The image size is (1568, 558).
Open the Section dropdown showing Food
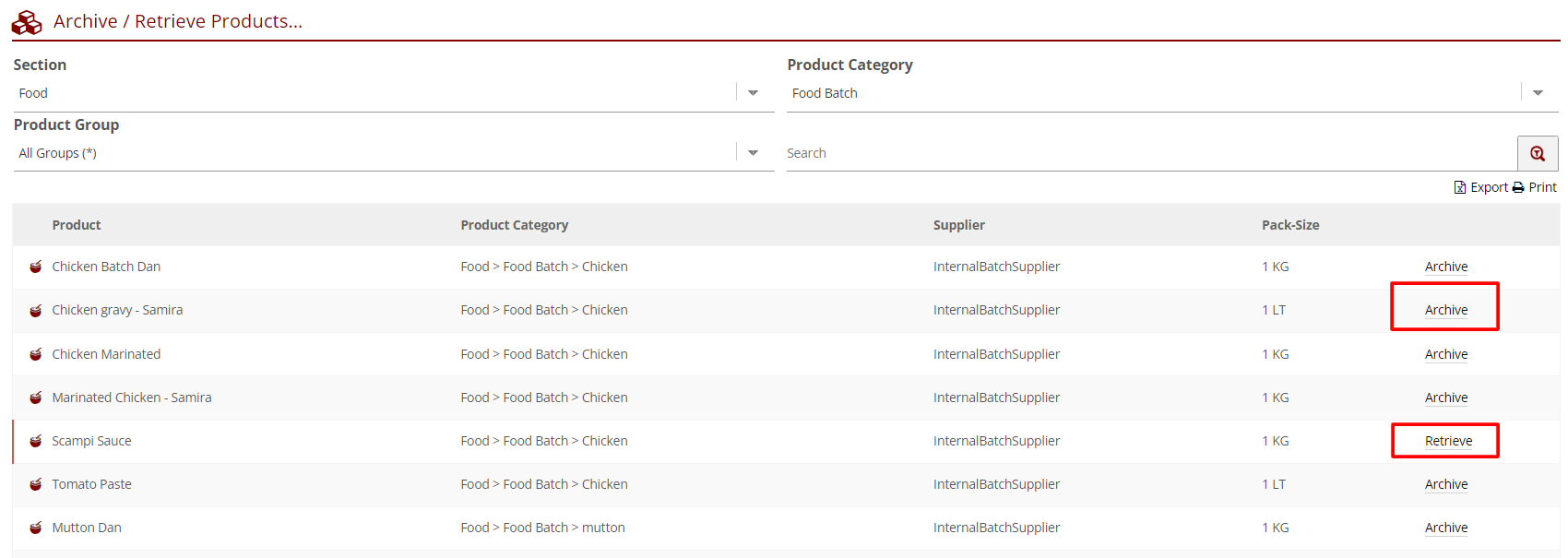coord(753,93)
